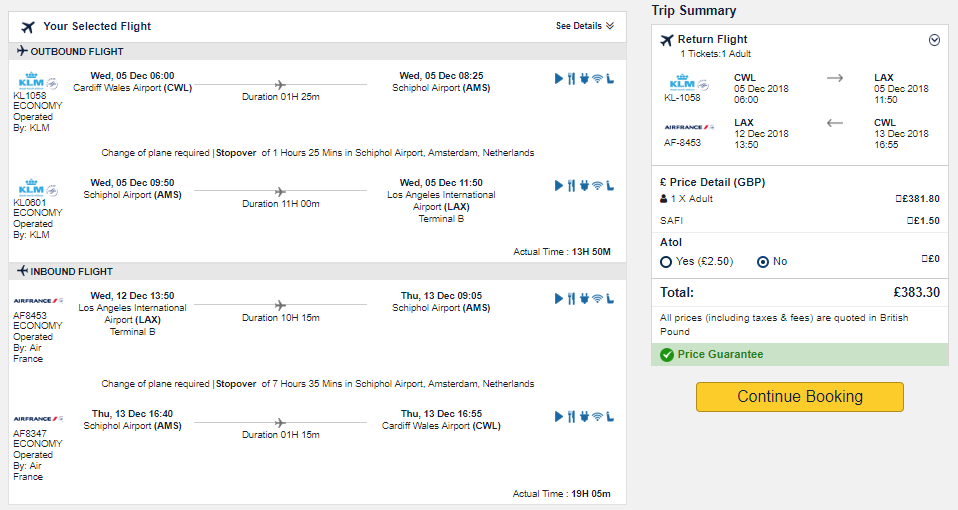Image resolution: width=958 pixels, height=510 pixels.
Task: Click the video play icon on flight KL1058
Action: (558, 79)
